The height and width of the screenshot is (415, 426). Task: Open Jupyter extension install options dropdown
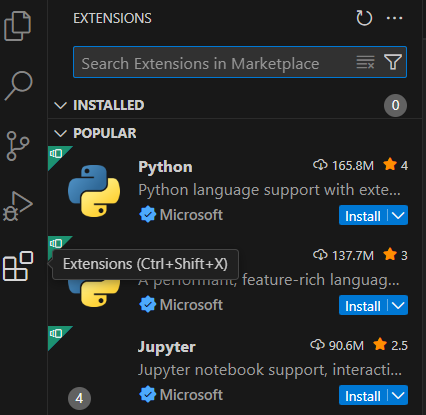point(398,395)
